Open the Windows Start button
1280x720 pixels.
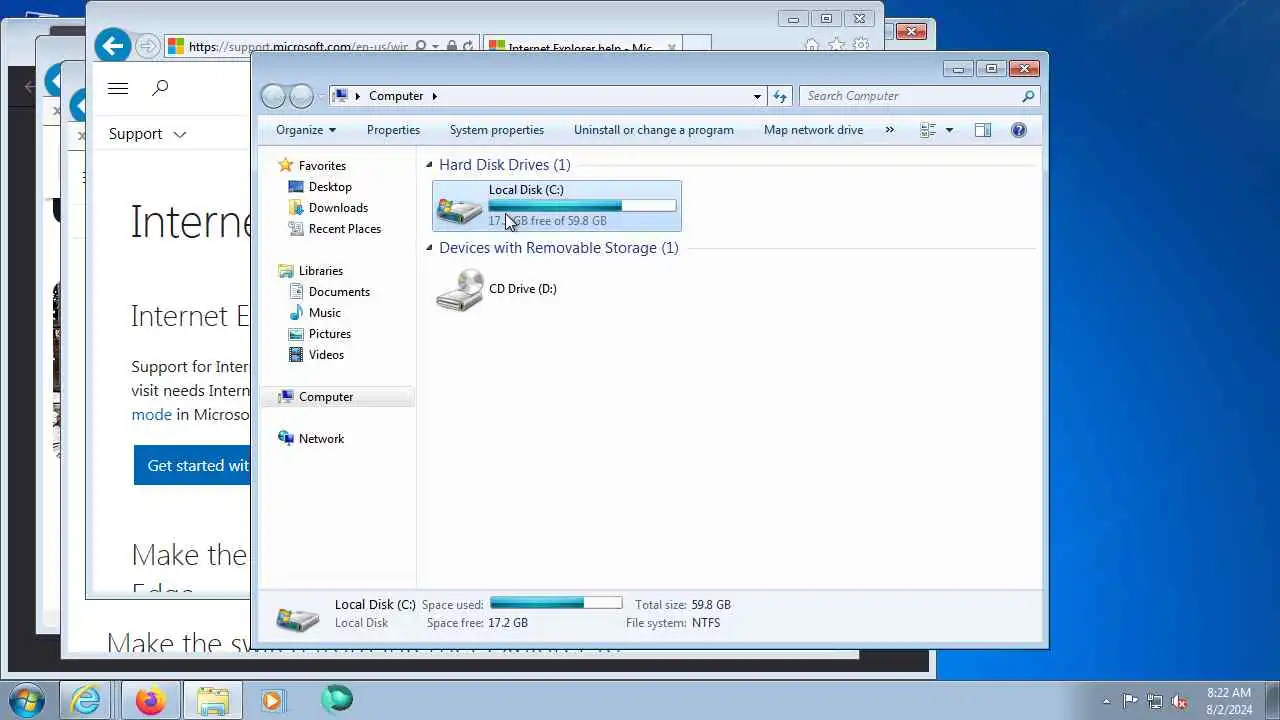[27, 700]
